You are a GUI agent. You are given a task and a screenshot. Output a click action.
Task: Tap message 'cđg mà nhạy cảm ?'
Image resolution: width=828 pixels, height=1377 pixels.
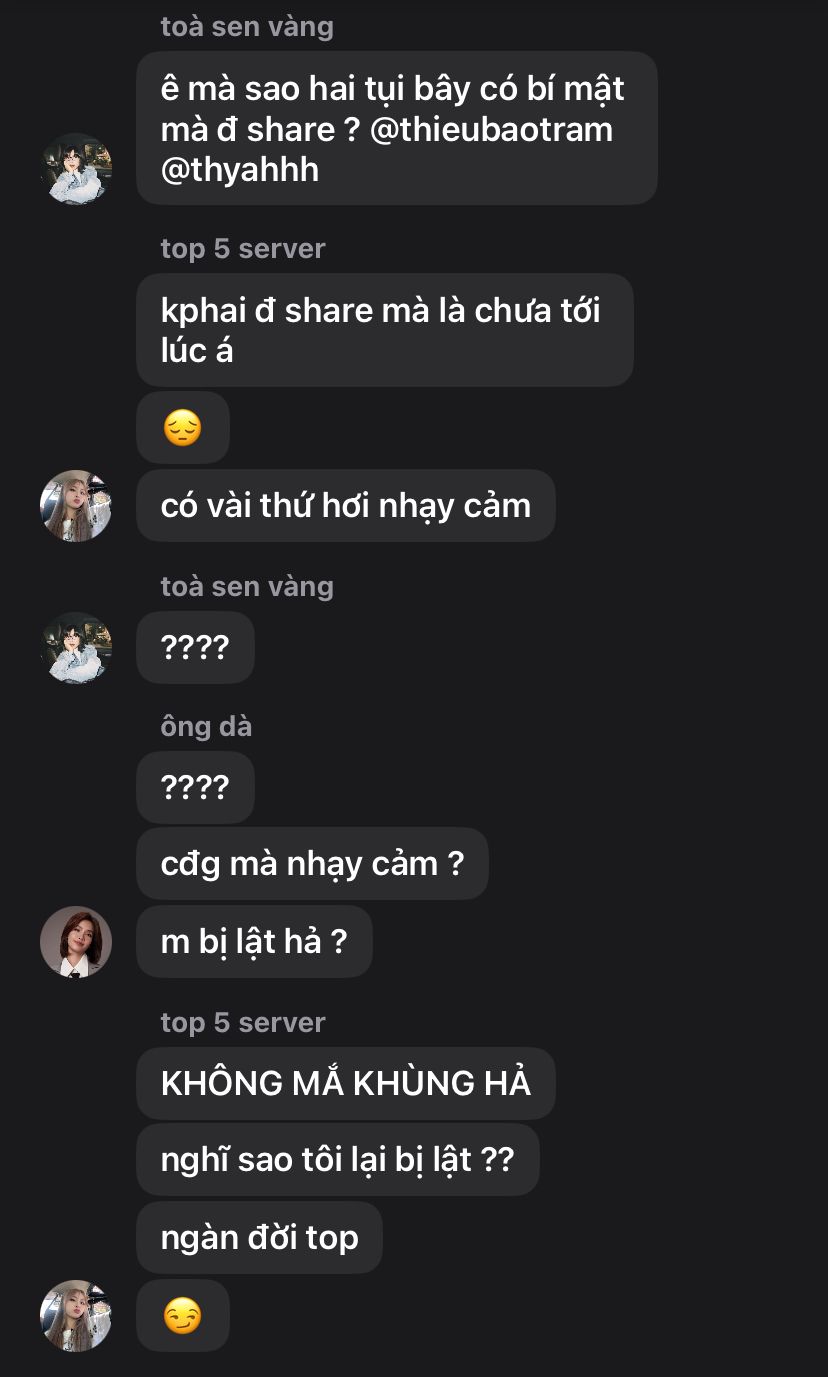coord(312,864)
